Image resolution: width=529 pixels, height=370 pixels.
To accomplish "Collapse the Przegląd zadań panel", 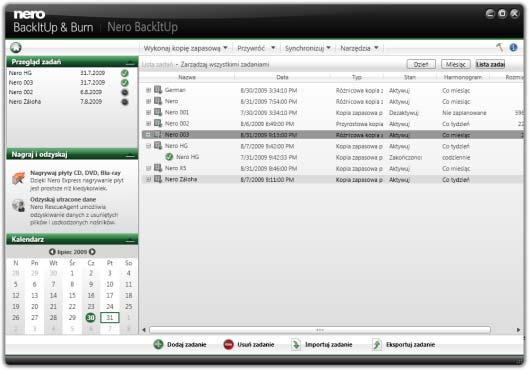I will pos(130,63).
